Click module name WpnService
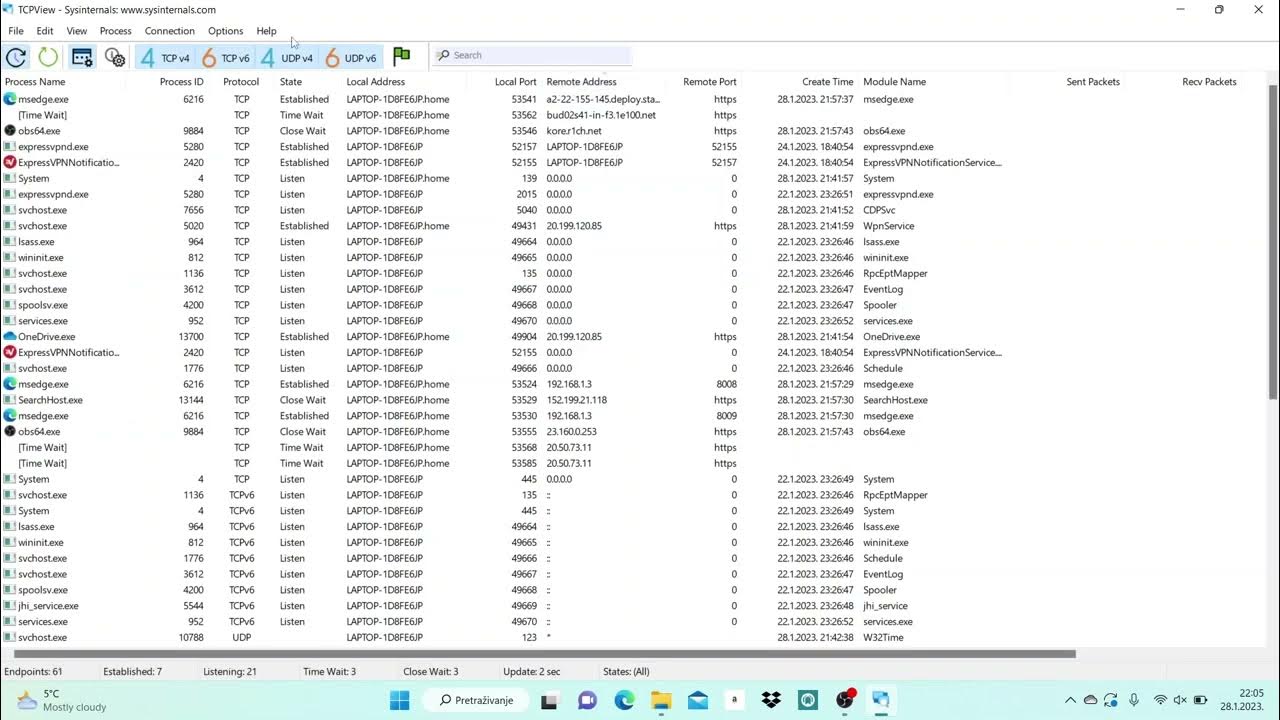The image size is (1280, 720). point(888,226)
